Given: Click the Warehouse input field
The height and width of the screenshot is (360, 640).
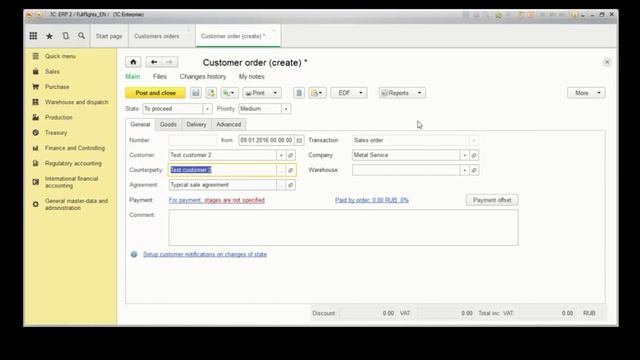Looking at the screenshot, I should click(x=406, y=170).
